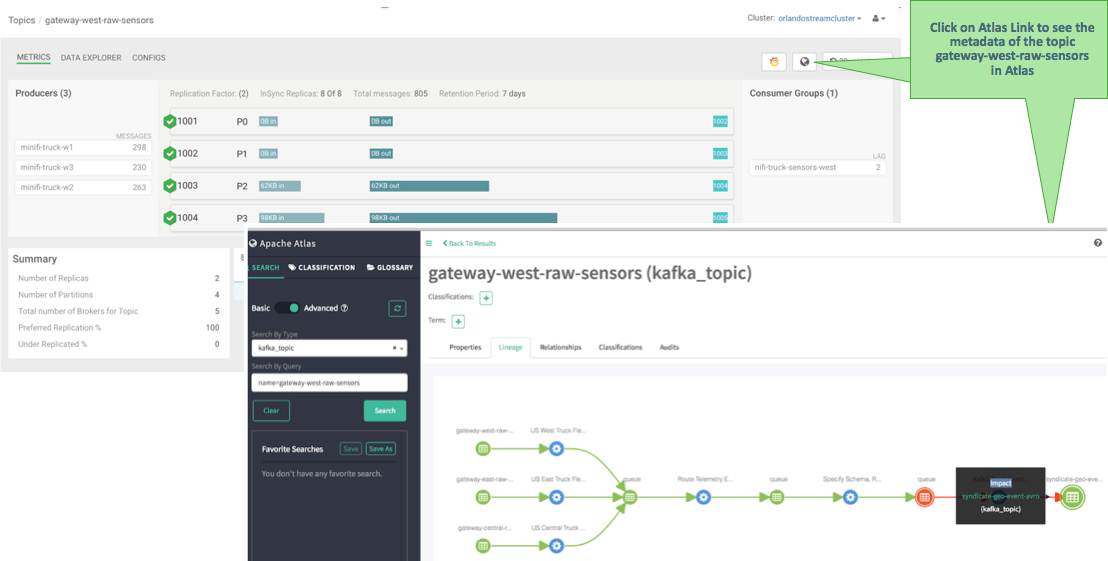The height and width of the screenshot is (561, 1108).
Task: Open the orlandostreamcluster cluster dropdown
Action: (x=820, y=18)
